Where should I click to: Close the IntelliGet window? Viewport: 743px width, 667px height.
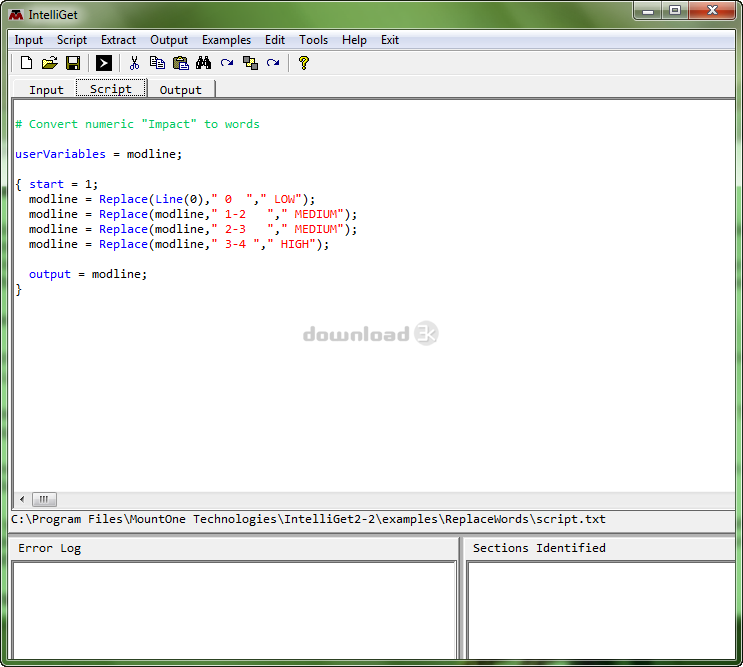pyautogui.click(x=712, y=10)
